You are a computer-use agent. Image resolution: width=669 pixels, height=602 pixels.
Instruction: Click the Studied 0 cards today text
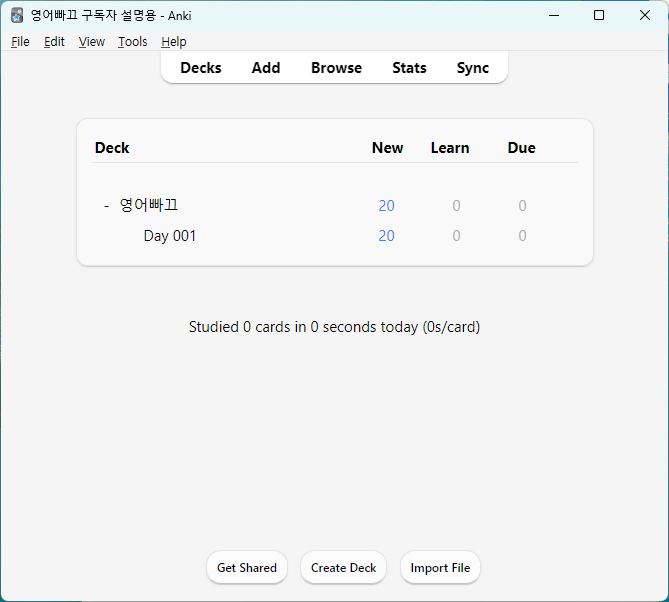[x=334, y=327]
